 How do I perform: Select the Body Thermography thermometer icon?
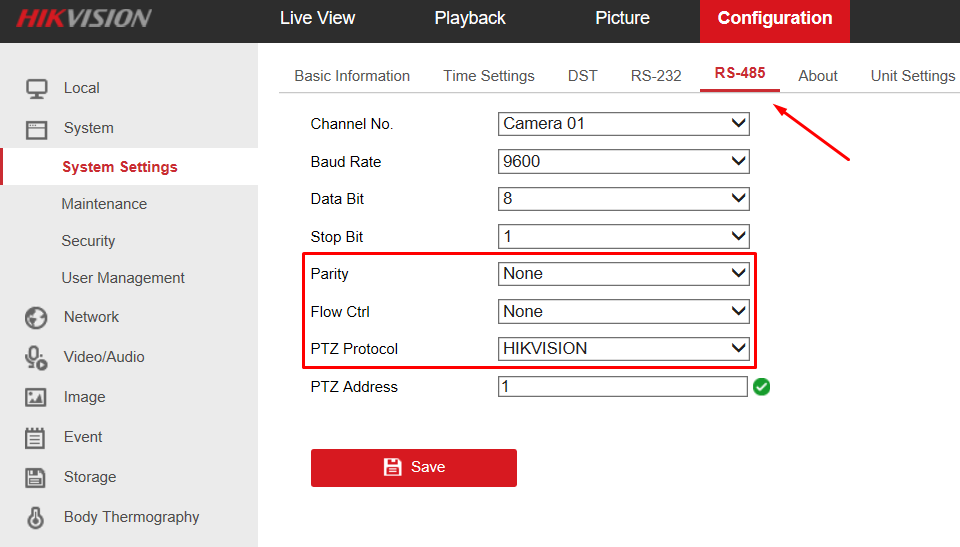click(x=36, y=518)
